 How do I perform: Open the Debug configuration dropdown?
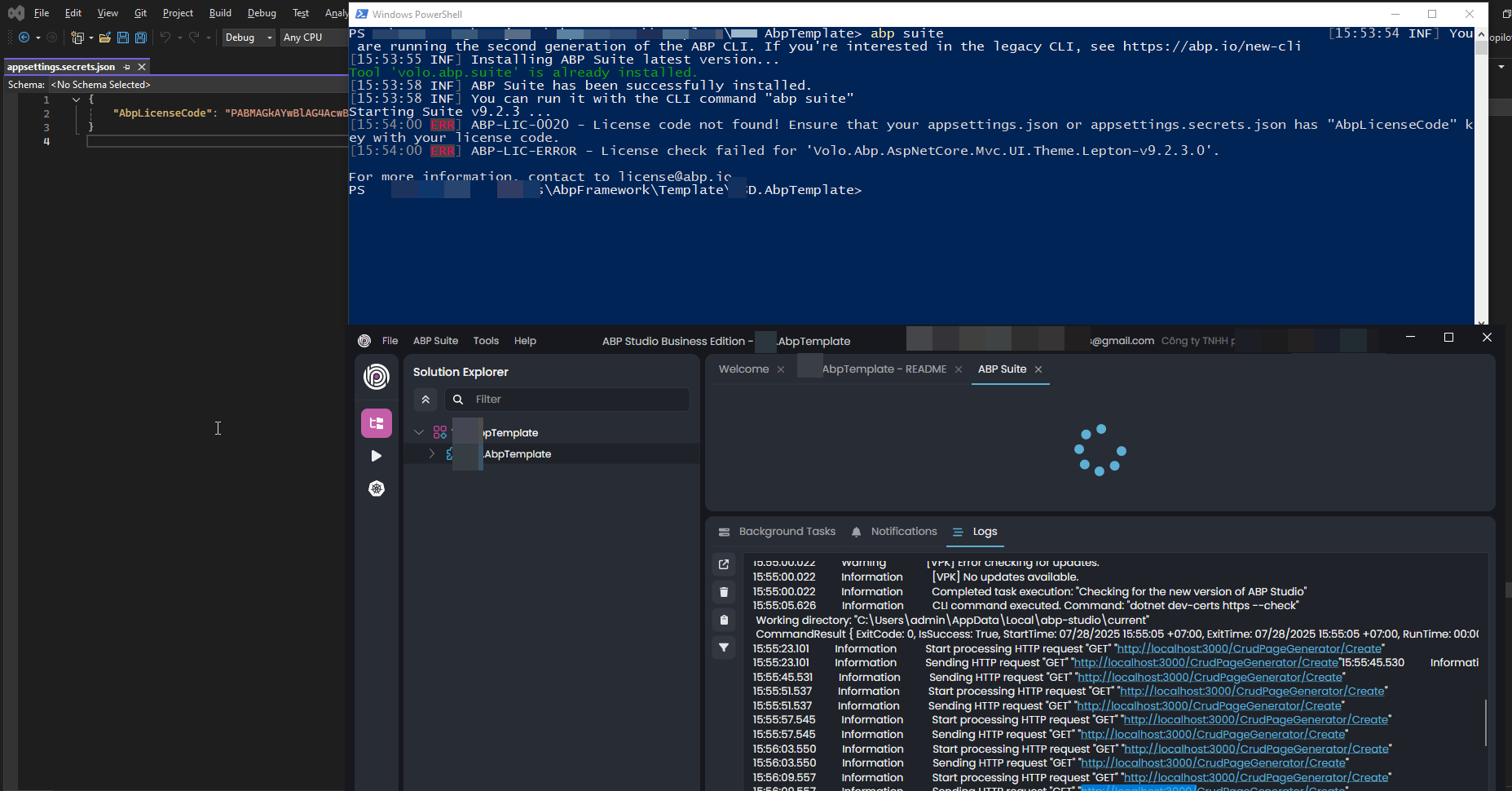click(249, 38)
